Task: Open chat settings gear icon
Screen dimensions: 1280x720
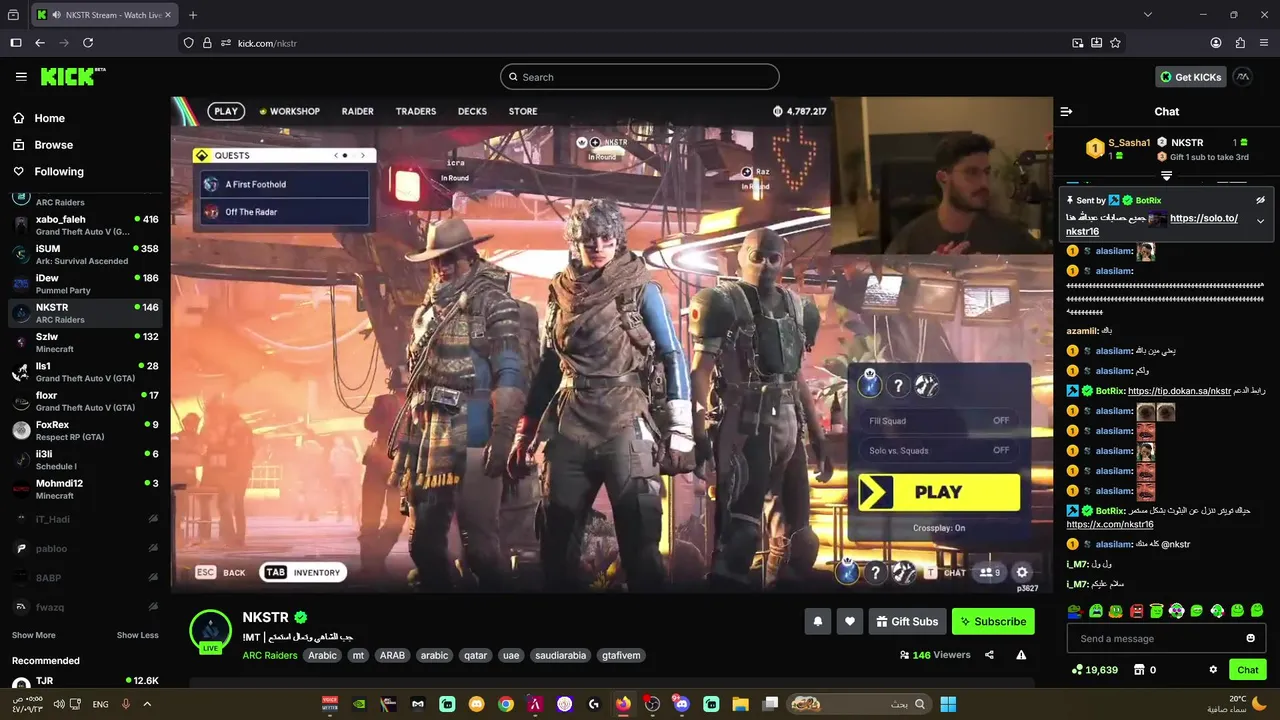Action: coord(1213,670)
